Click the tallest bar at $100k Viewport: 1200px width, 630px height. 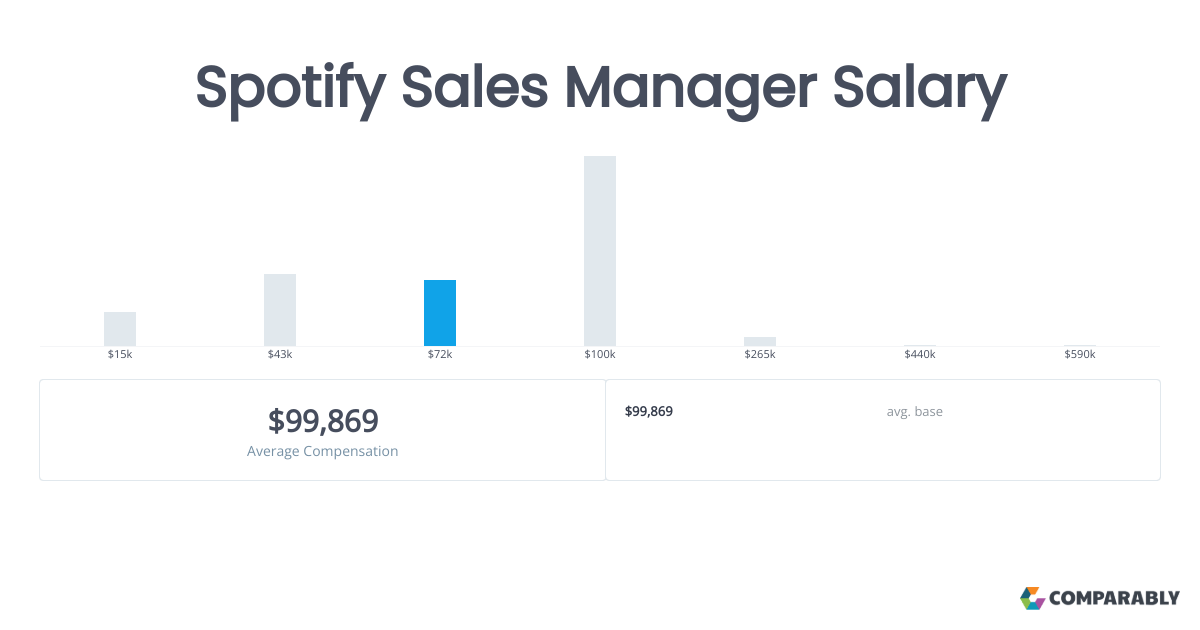point(600,251)
